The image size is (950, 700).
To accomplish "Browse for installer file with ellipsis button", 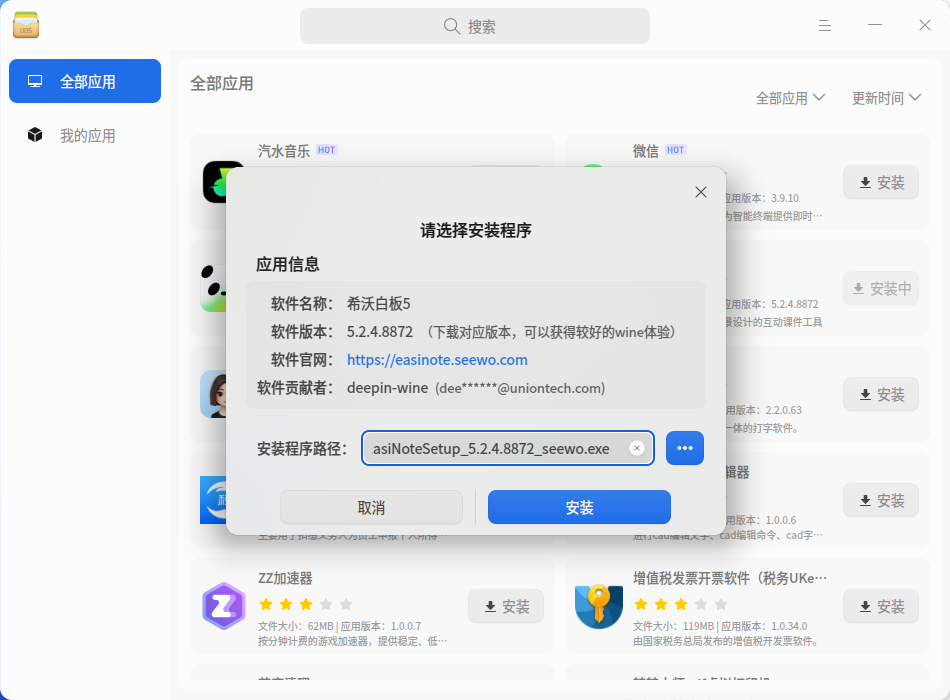I will (685, 448).
